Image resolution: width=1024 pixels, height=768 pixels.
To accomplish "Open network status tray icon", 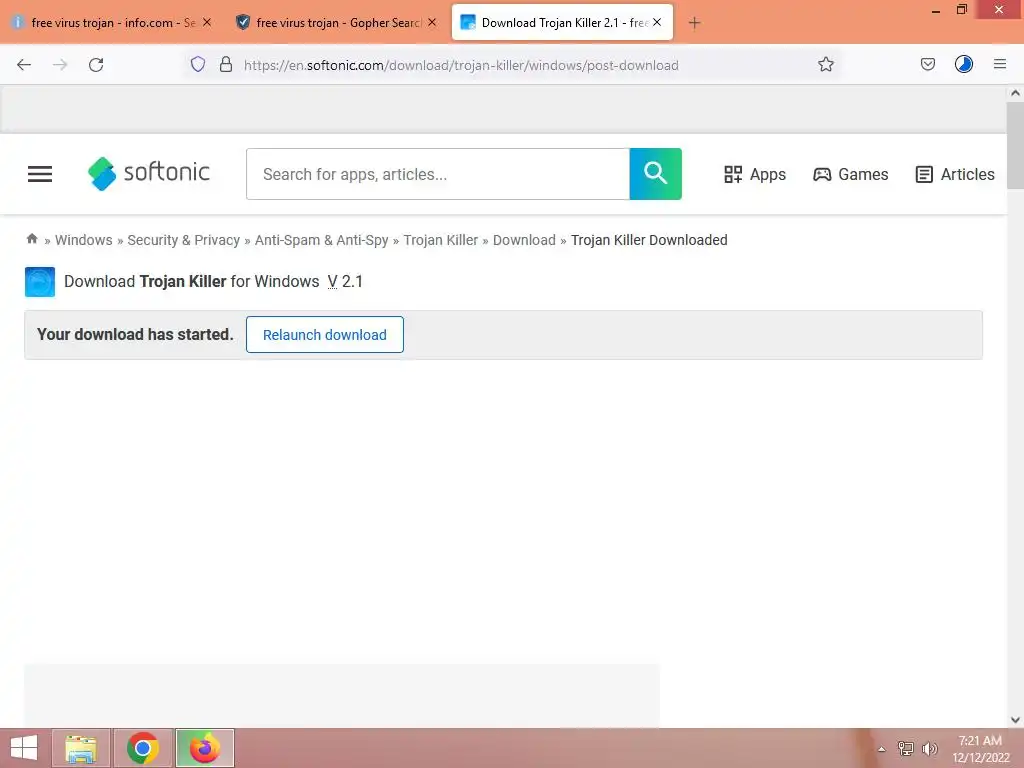I will click(x=906, y=749).
